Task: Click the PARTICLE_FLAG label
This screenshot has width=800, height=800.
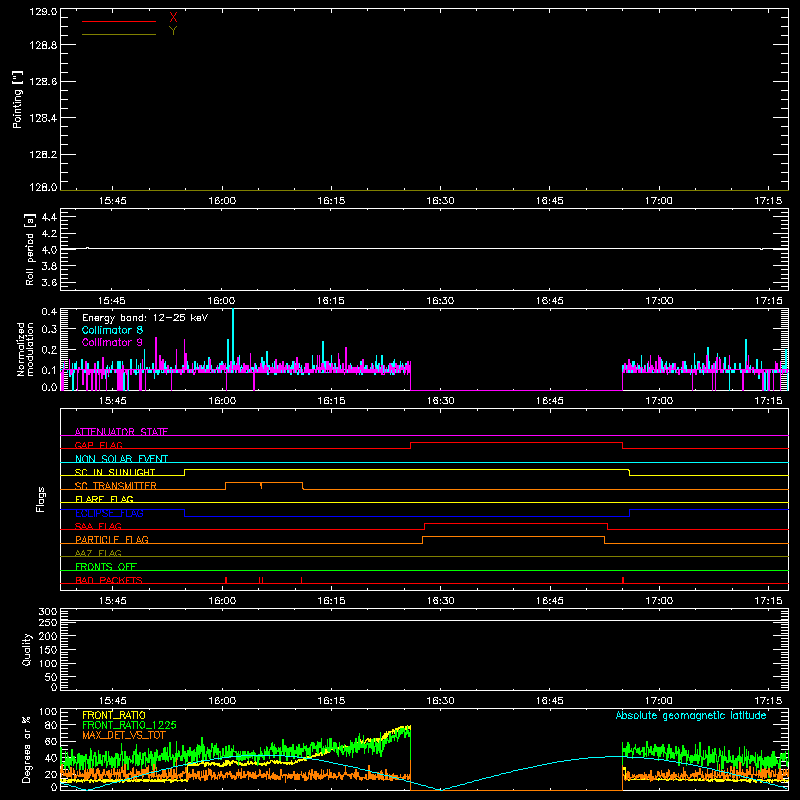Action: point(112,539)
